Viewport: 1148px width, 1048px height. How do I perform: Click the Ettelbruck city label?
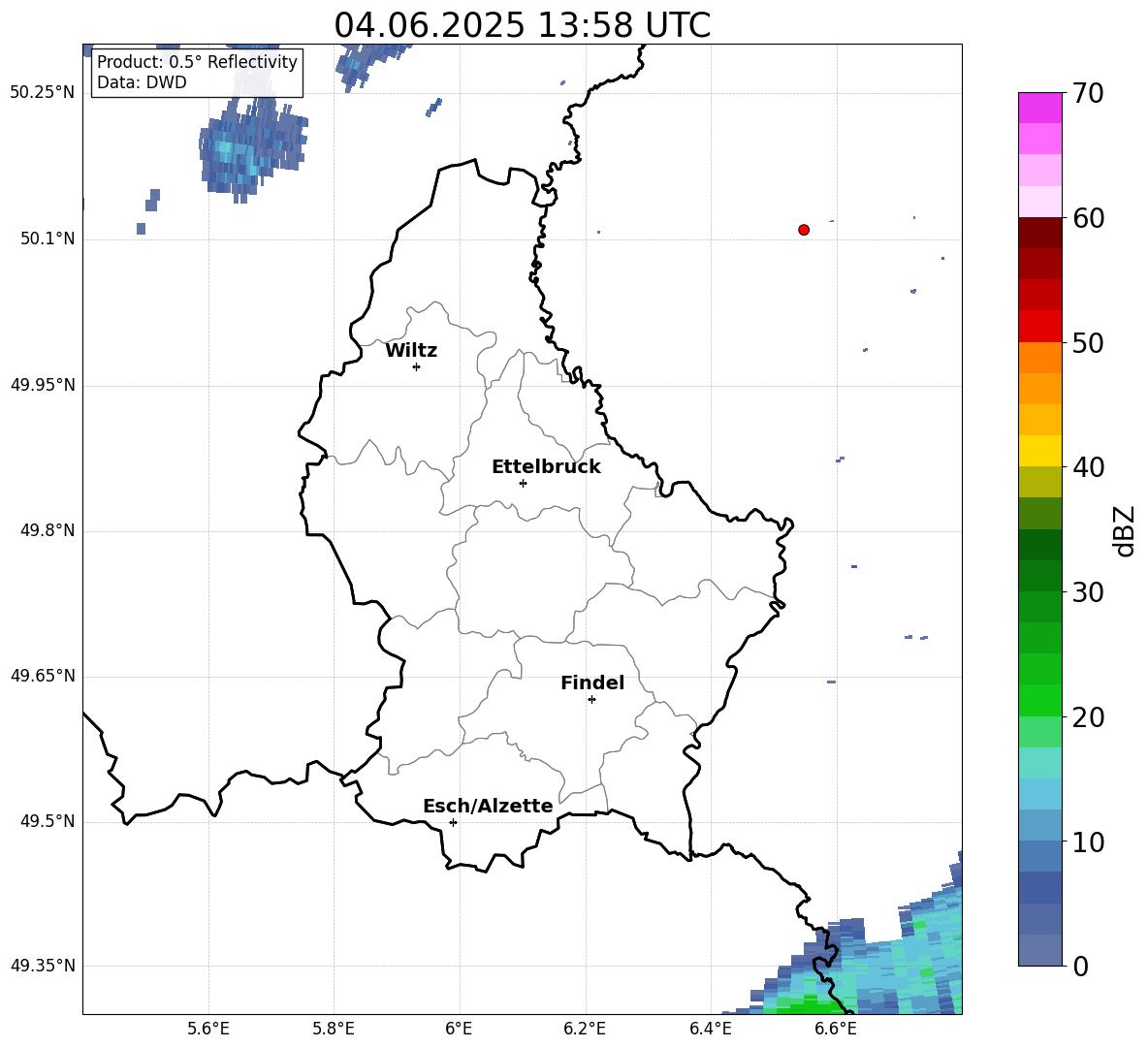point(546,467)
